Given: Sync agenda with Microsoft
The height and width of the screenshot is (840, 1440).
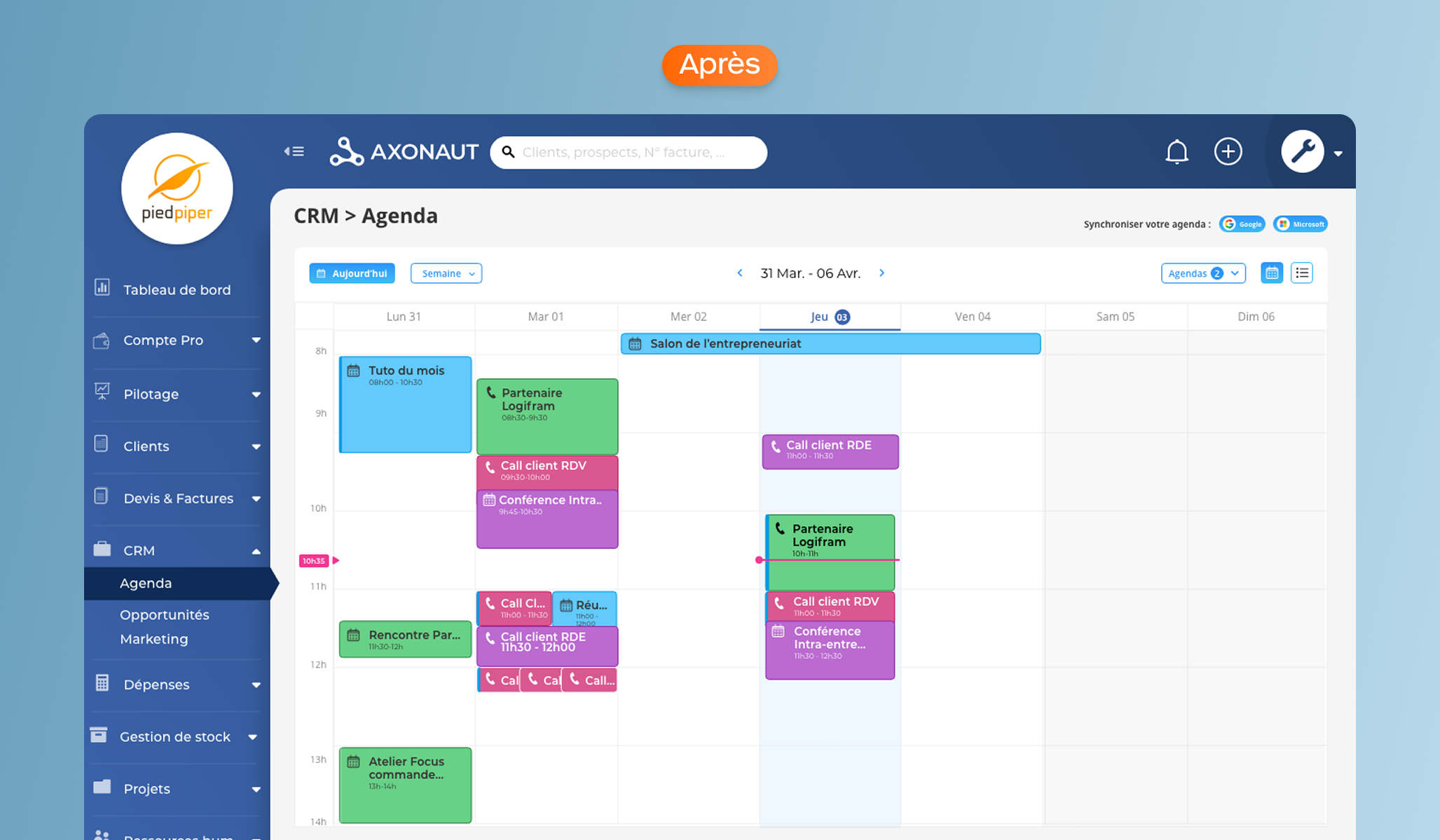Looking at the screenshot, I should pyautogui.click(x=1301, y=224).
